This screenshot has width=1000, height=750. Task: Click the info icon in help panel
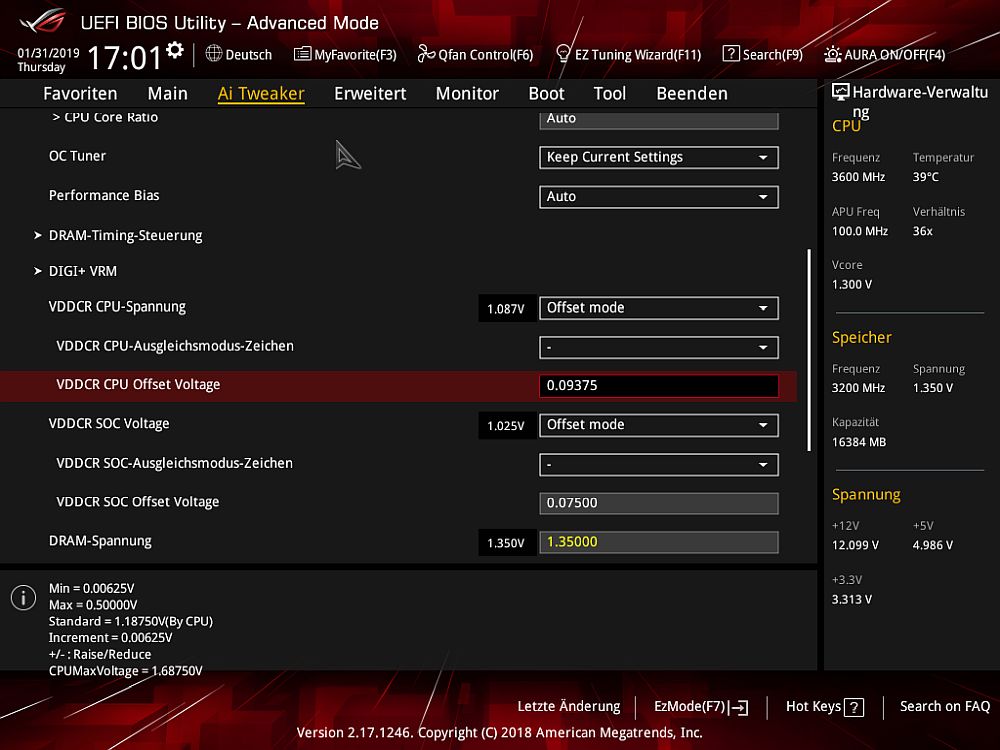click(x=23, y=598)
